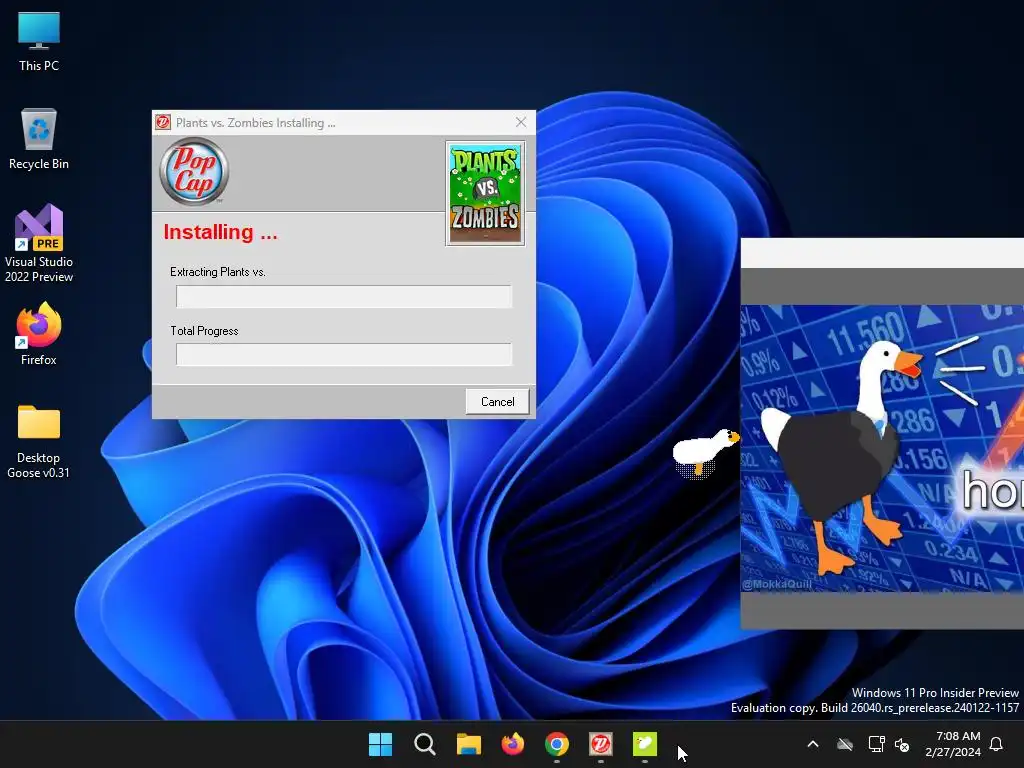Click the muted volume tray icon
This screenshot has width=1024, height=768.
tap(902, 744)
